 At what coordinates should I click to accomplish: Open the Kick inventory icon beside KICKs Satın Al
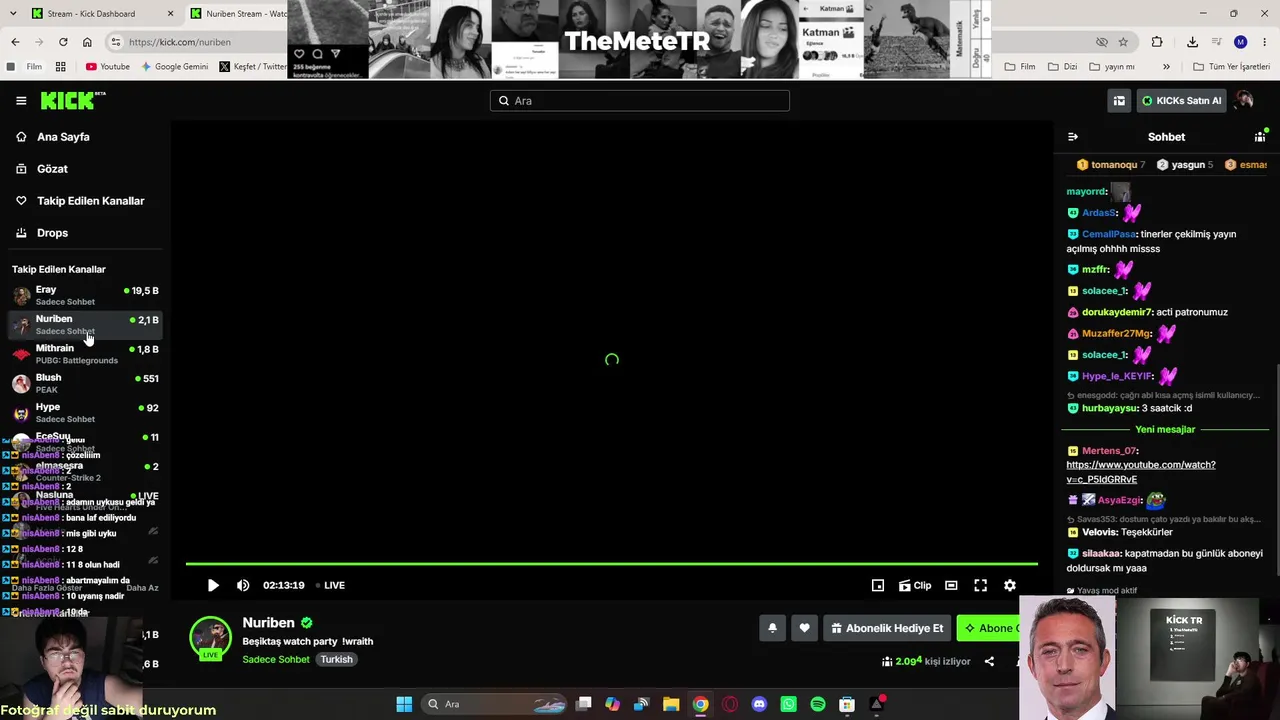(1119, 101)
